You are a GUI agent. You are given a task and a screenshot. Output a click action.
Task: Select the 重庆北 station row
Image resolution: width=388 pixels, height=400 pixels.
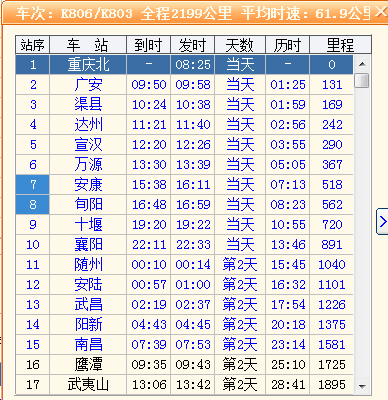184,65
